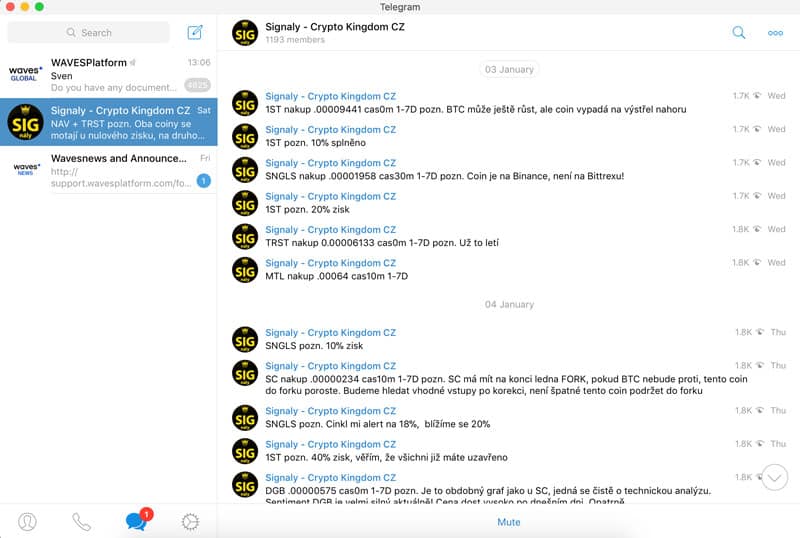This screenshot has height=538, width=800.
Task: Click the SIG avatar beside TRST nakup message
Action: (245, 237)
